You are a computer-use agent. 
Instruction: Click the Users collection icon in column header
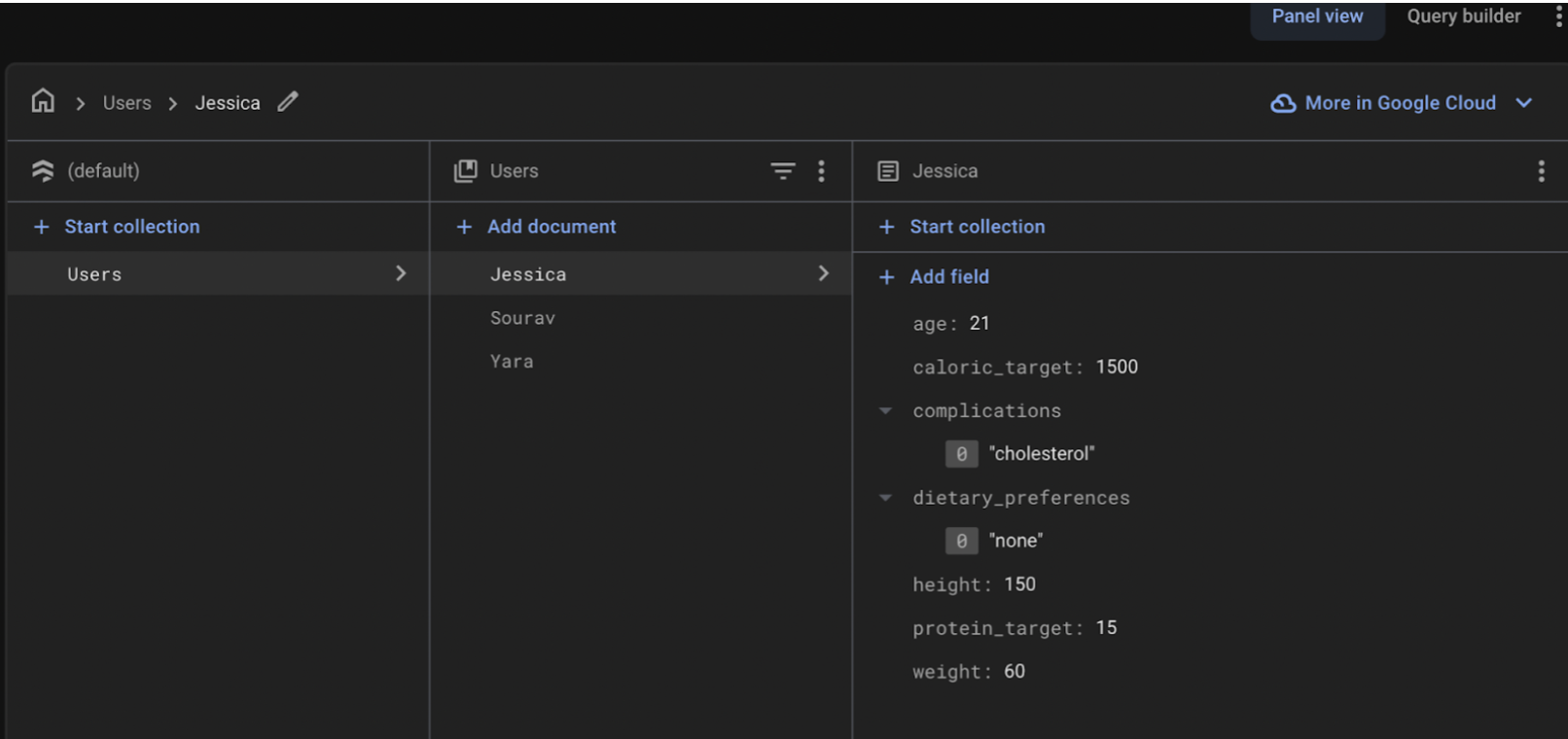[x=466, y=171]
